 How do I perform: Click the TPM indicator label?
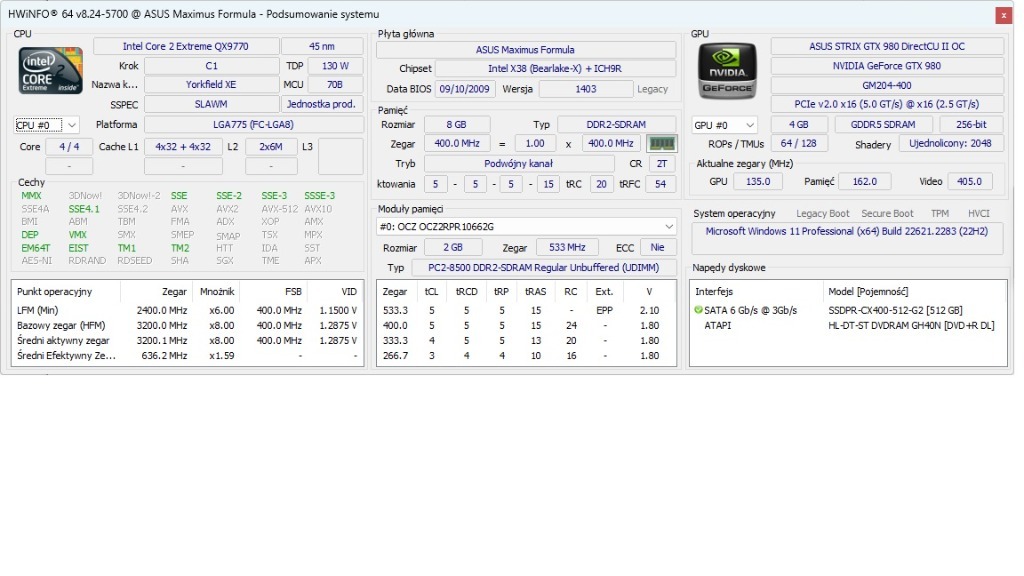click(x=939, y=214)
